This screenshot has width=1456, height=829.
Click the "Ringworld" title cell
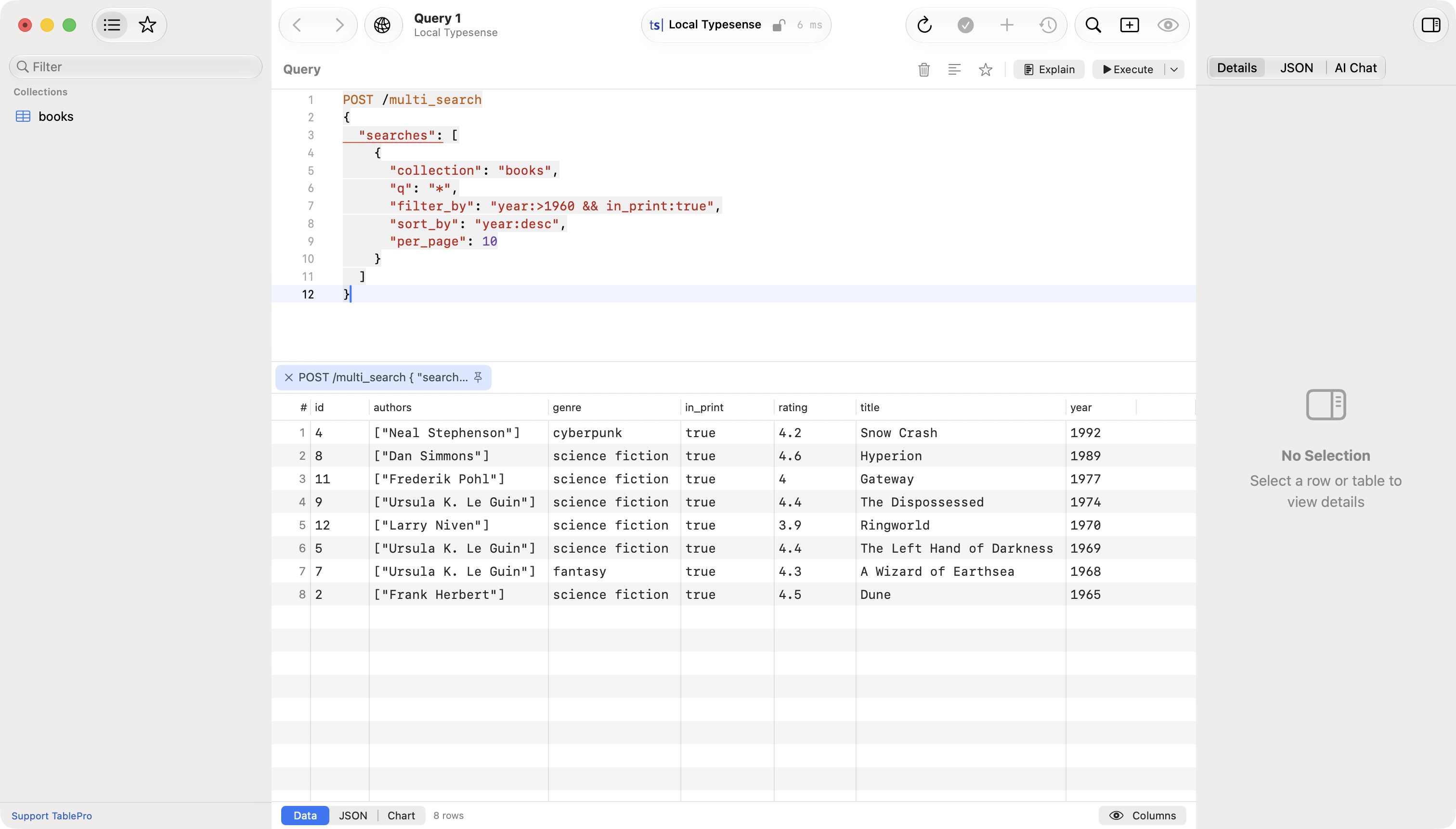coord(961,526)
